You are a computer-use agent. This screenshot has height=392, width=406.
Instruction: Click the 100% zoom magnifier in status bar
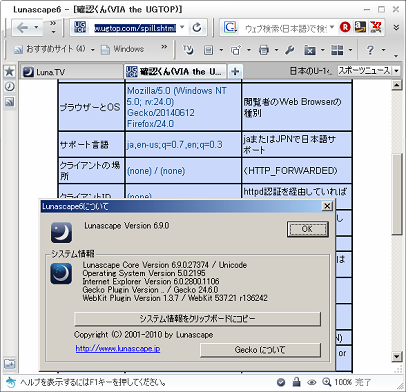point(337,382)
